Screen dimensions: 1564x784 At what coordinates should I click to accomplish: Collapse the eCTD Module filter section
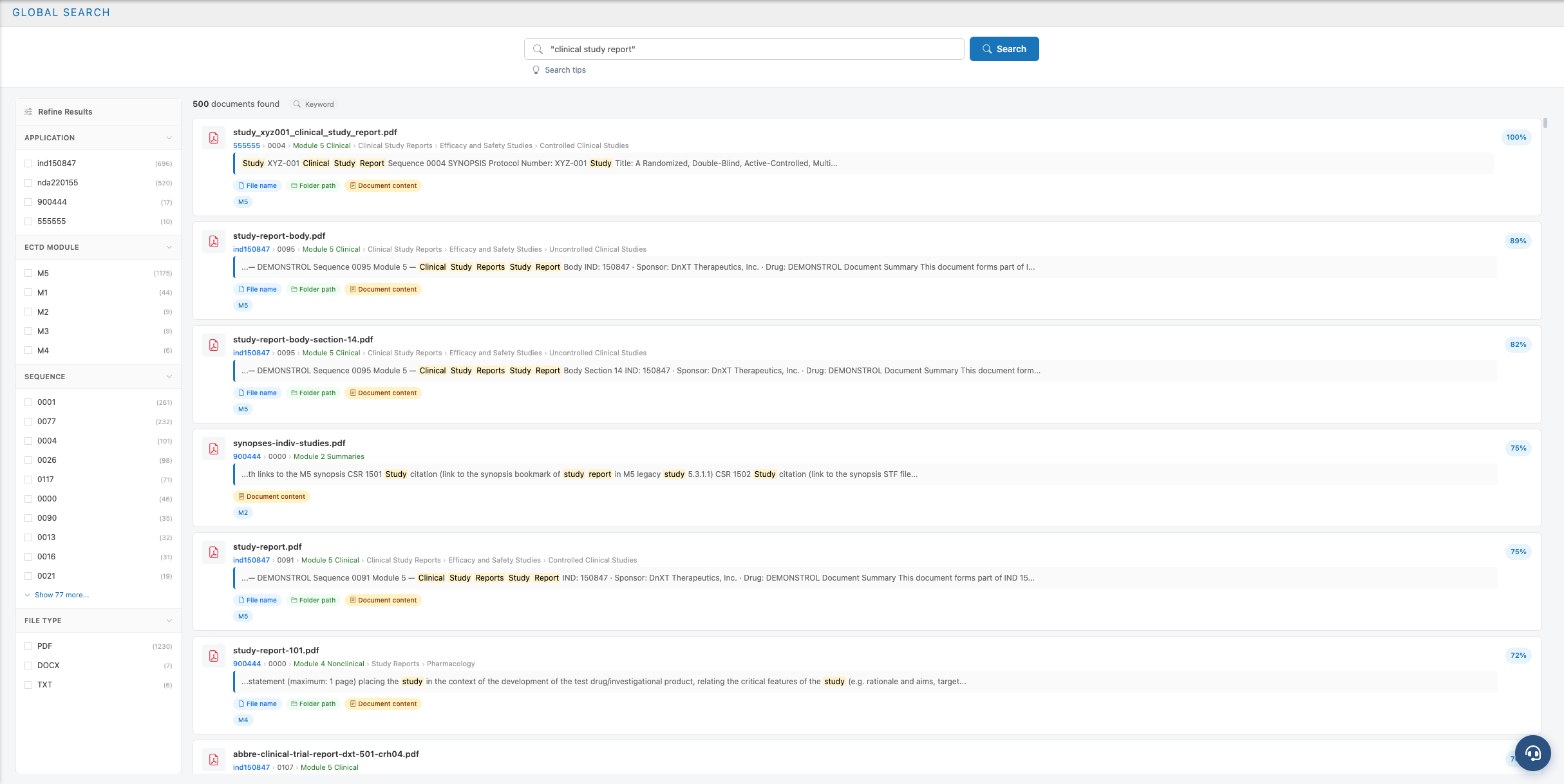[x=169, y=247]
